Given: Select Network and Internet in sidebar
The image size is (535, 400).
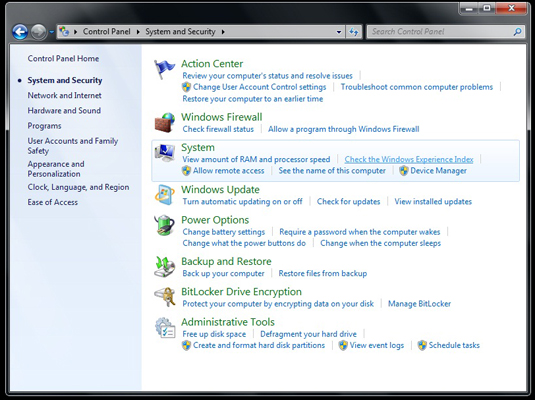Looking at the screenshot, I should (64, 95).
